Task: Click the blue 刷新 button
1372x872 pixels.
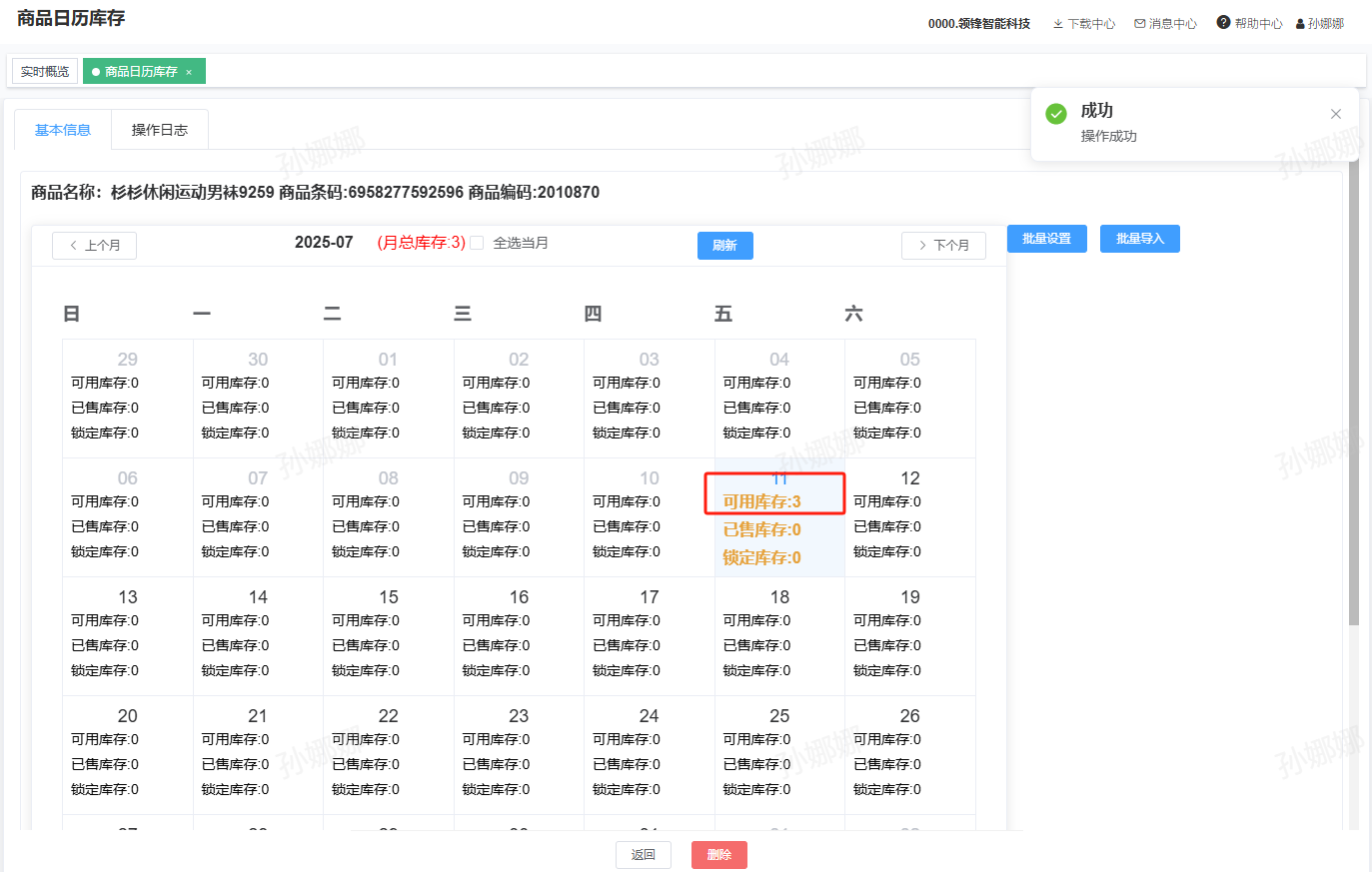Action: click(724, 246)
